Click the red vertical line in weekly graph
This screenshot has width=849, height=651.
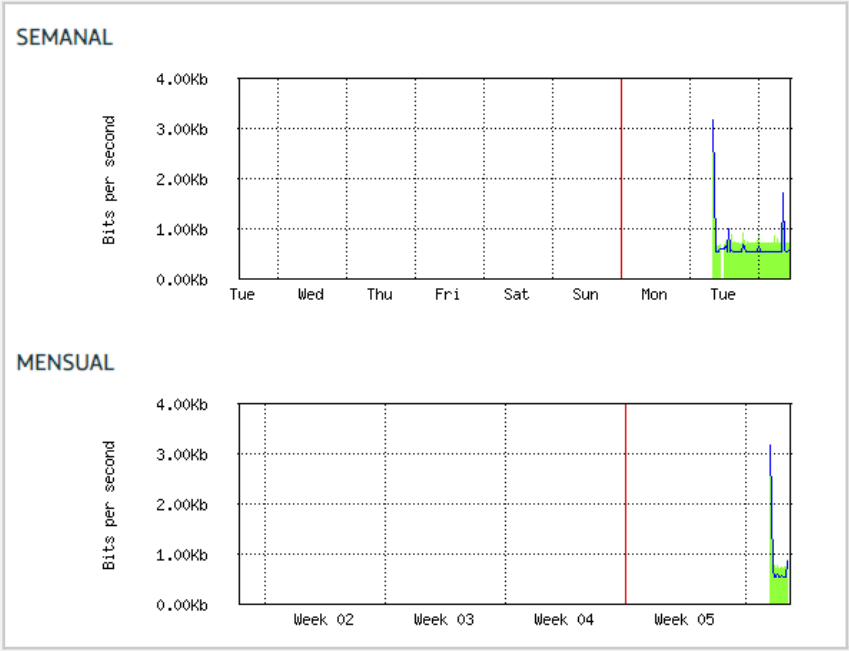tap(621, 178)
